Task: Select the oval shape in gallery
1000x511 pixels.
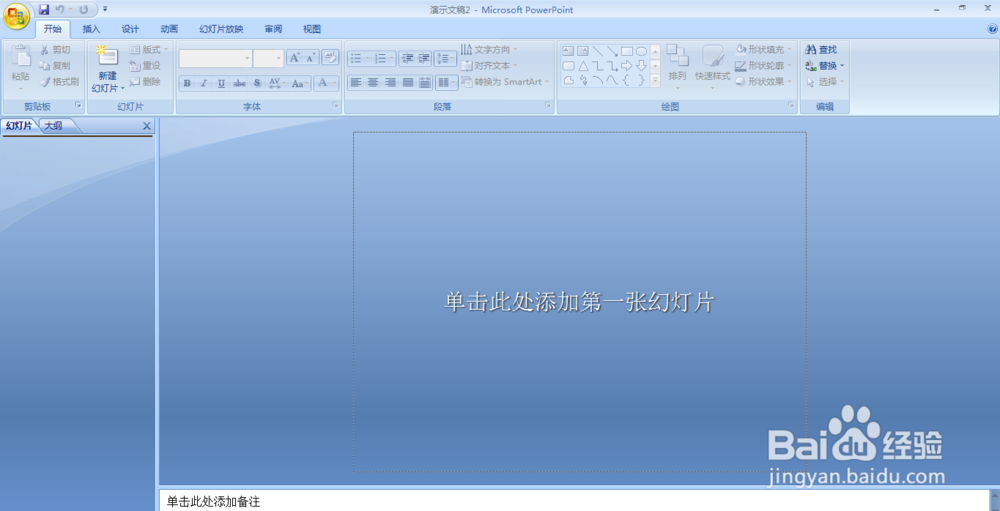Action: point(642,51)
